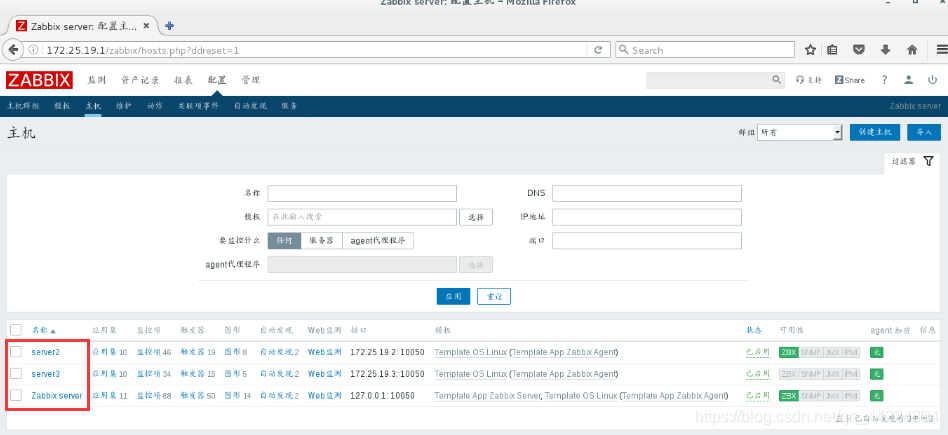Open the downloads arrow icon
Screen dimensions: 948x435
tap(885, 50)
